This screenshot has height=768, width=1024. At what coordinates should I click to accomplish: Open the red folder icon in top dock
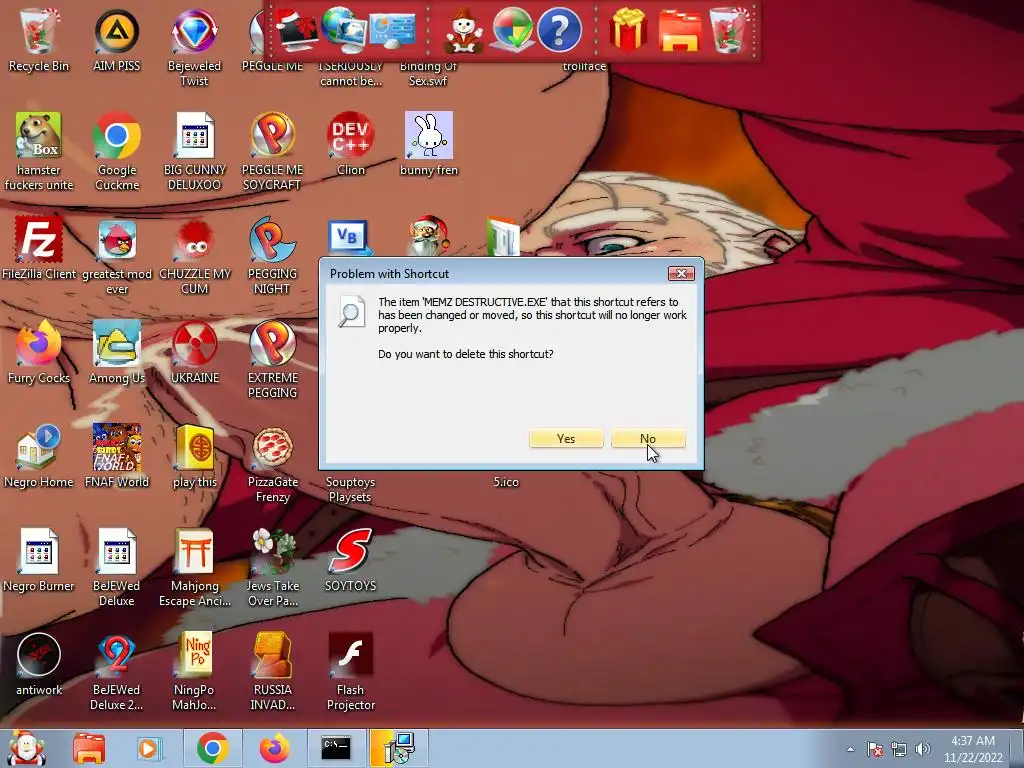pos(680,31)
